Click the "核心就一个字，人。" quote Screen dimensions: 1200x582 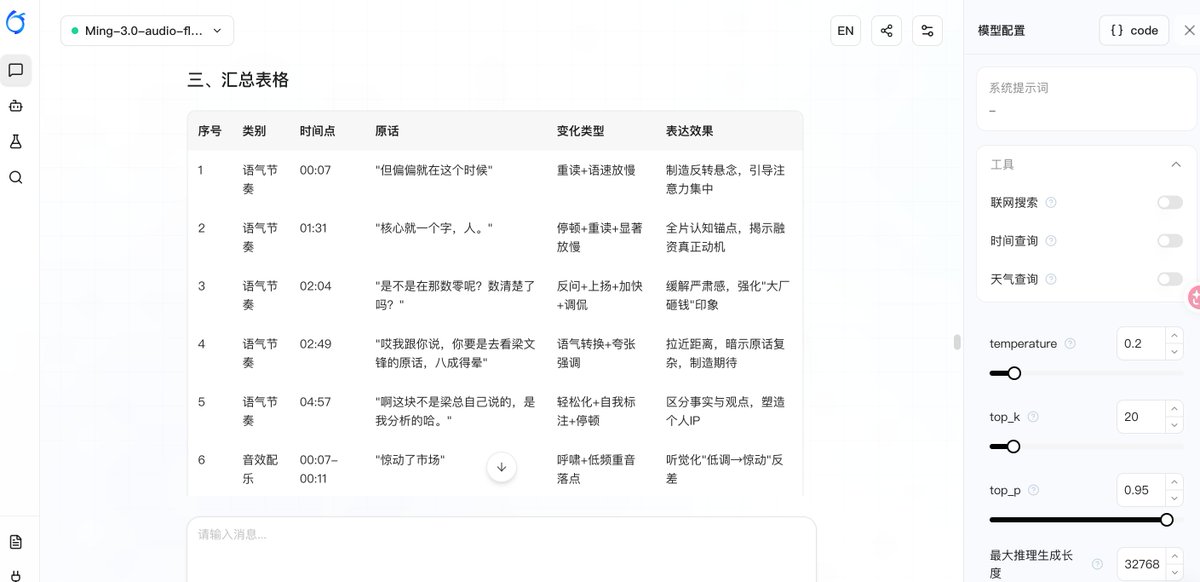tap(434, 228)
